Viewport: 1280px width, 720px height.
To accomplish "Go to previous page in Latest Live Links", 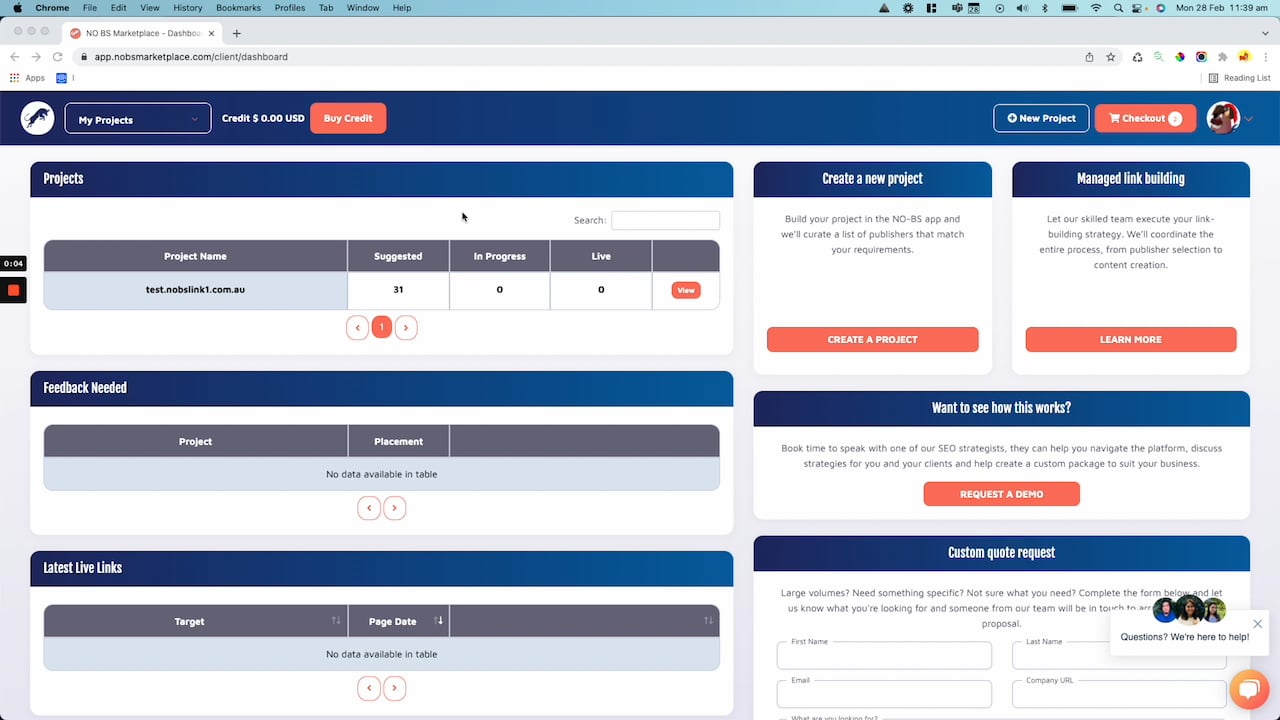I will click(369, 688).
